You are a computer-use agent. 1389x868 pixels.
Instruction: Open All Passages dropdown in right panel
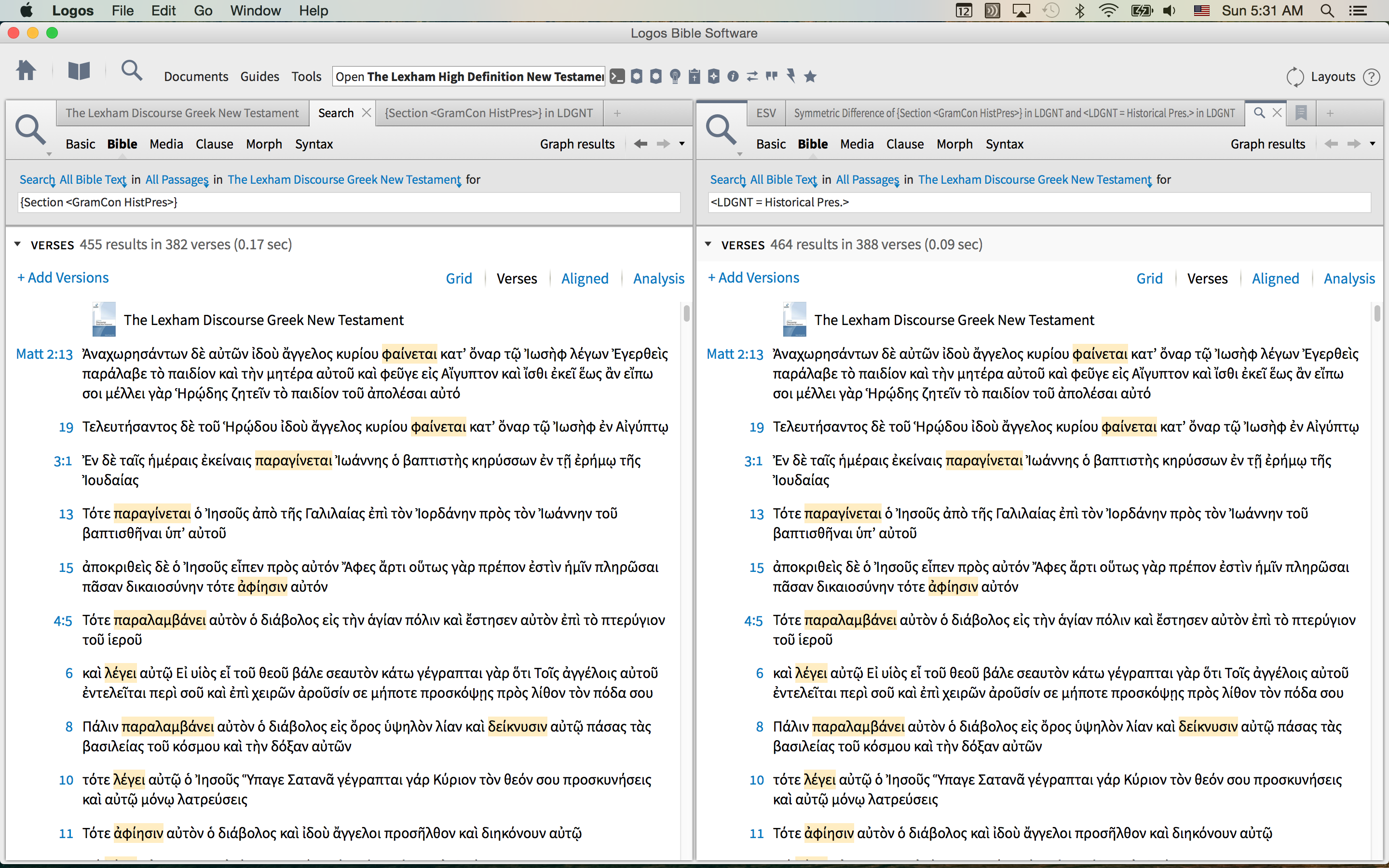coord(867,180)
